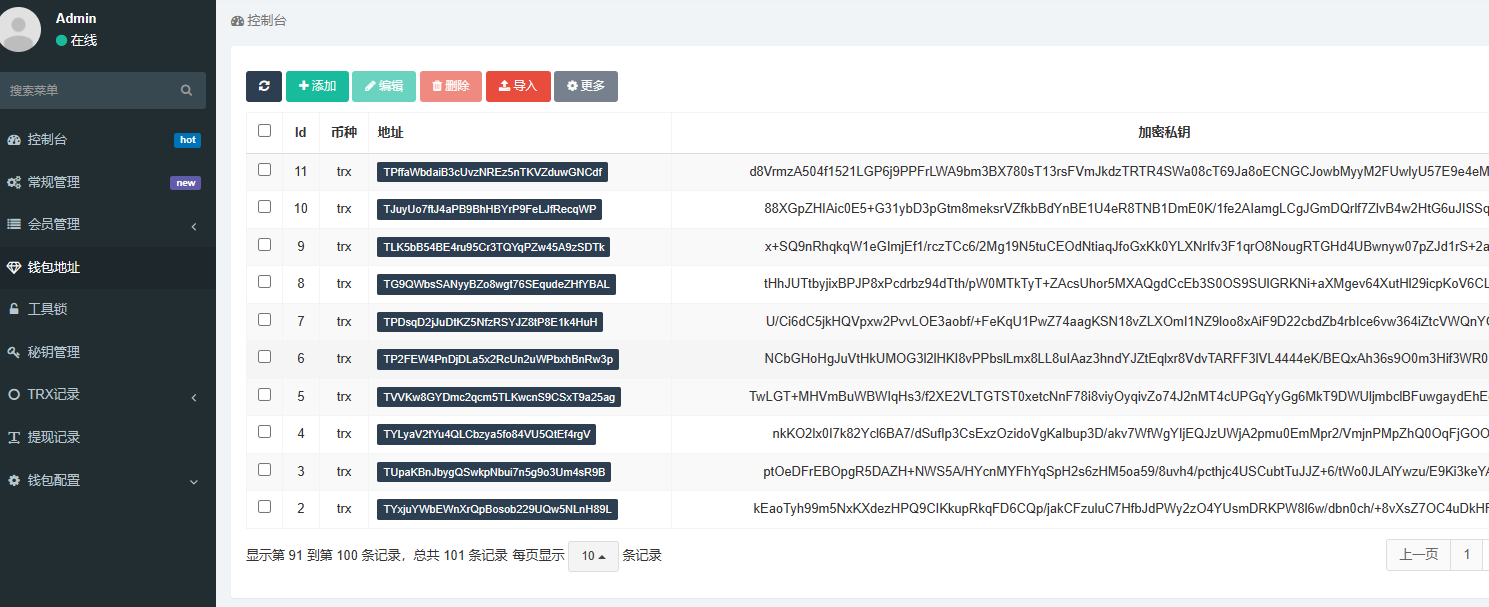This screenshot has width=1489, height=607.
Task: Open the page size dropdown showing 10
Action: click(x=593, y=556)
